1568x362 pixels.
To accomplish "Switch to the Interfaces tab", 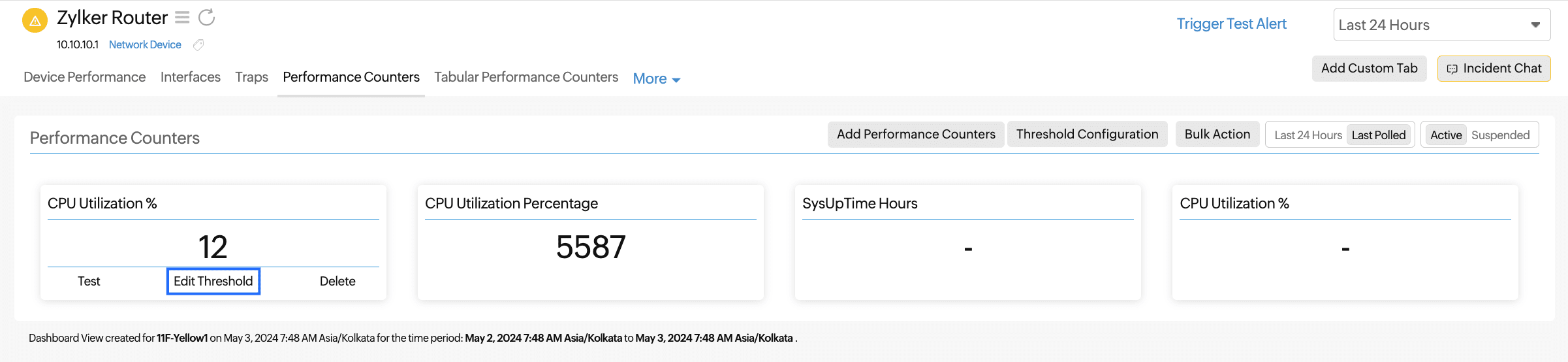I will [191, 77].
